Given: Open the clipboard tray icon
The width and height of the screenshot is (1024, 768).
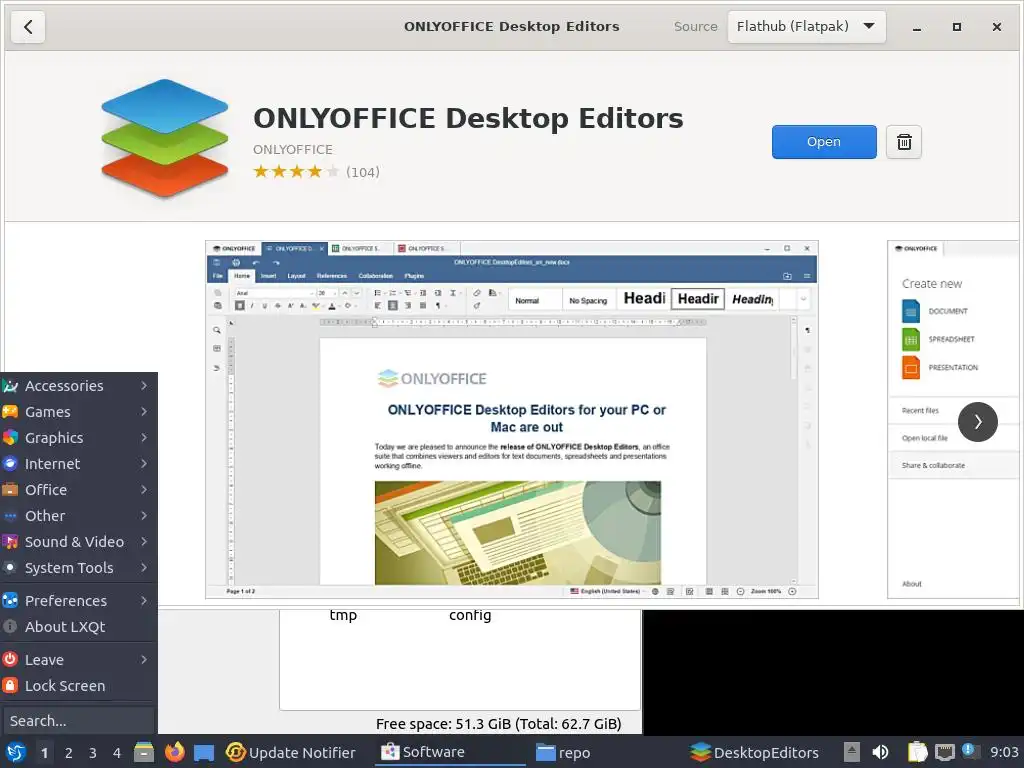Looking at the screenshot, I should [917, 752].
